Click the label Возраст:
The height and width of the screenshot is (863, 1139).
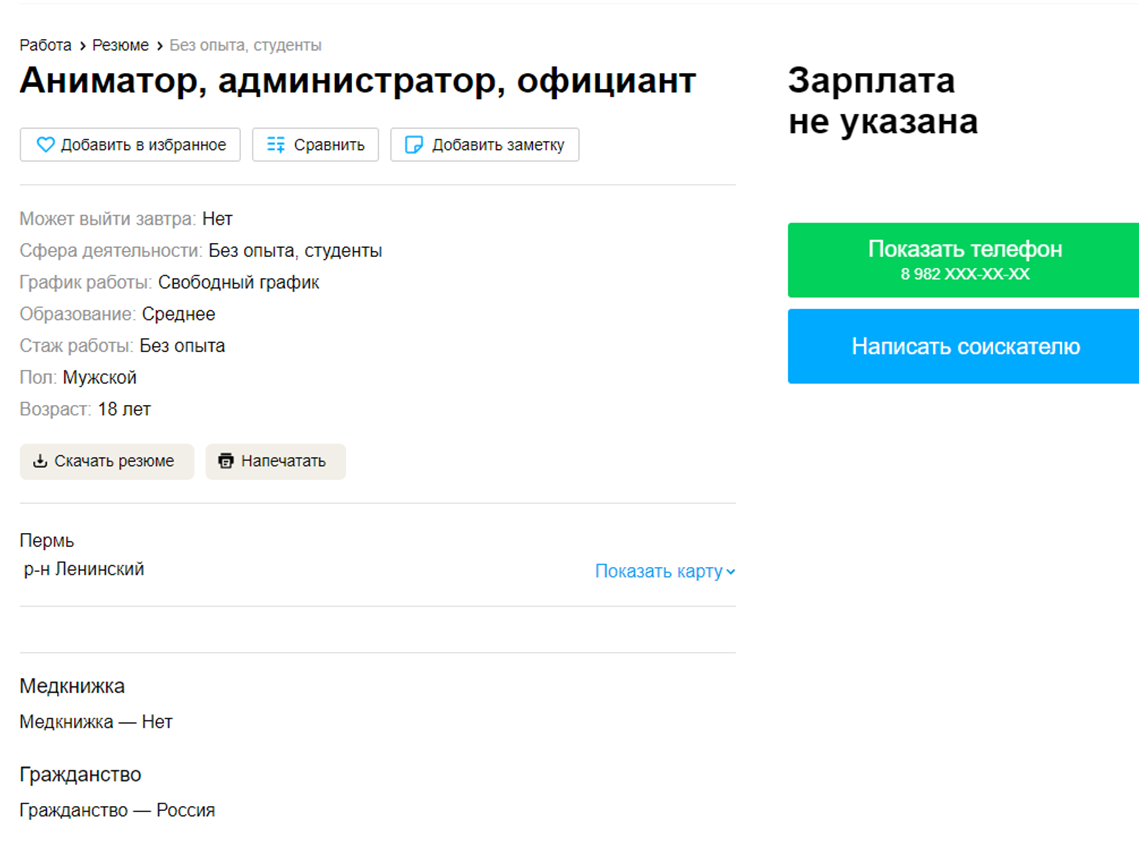[x=55, y=410]
